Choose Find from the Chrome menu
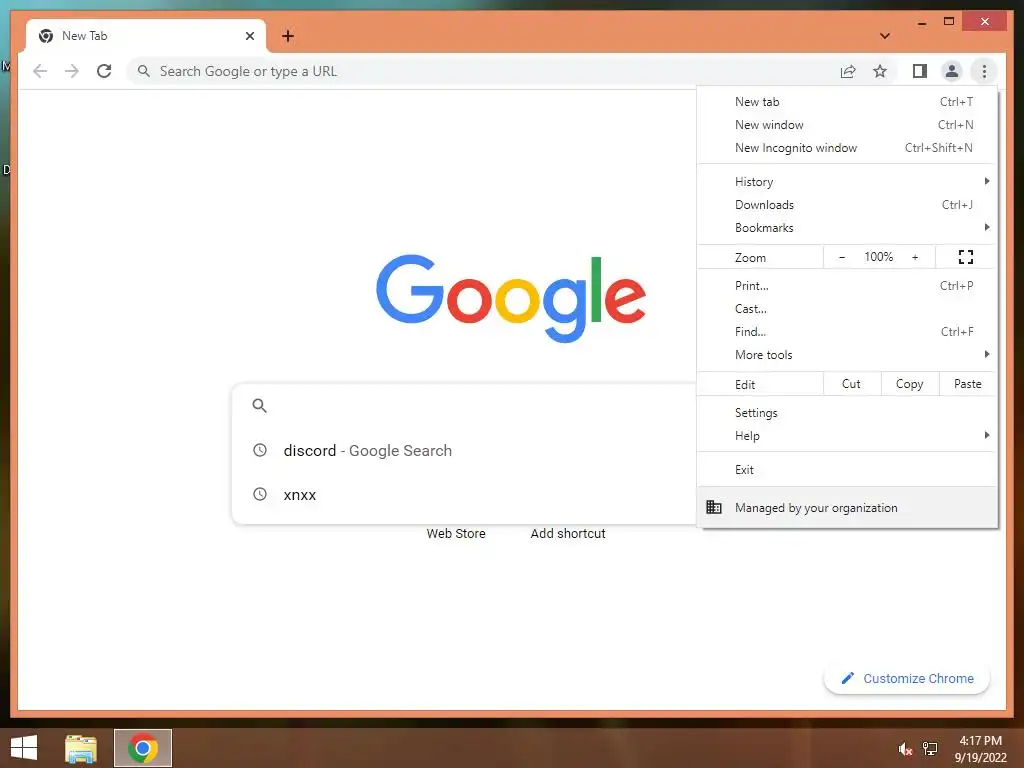 pyautogui.click(x=847, y=331)
